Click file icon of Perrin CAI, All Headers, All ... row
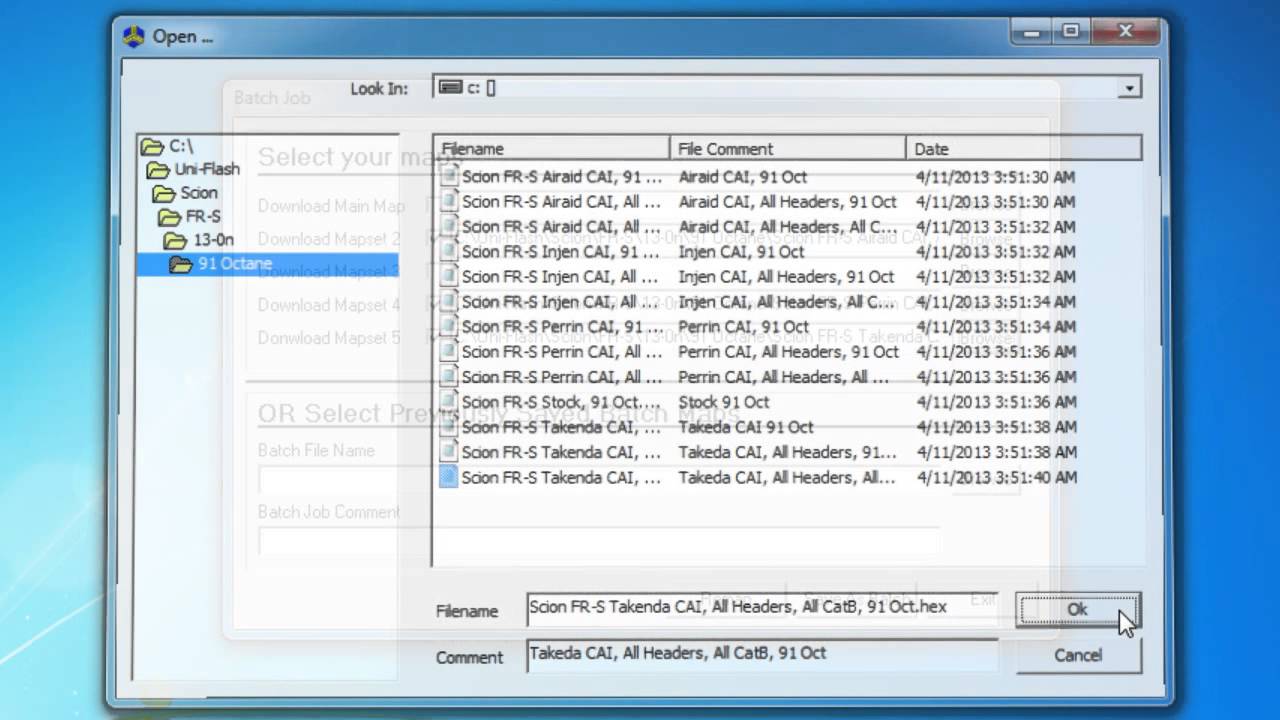Image resolution: width=1280 pixels, height=720 pixels. click(448, 377)
